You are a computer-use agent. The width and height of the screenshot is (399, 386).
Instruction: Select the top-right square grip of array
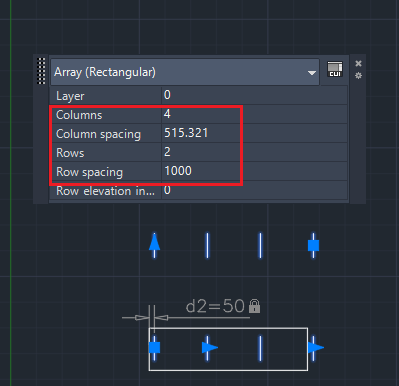[313, 245]
